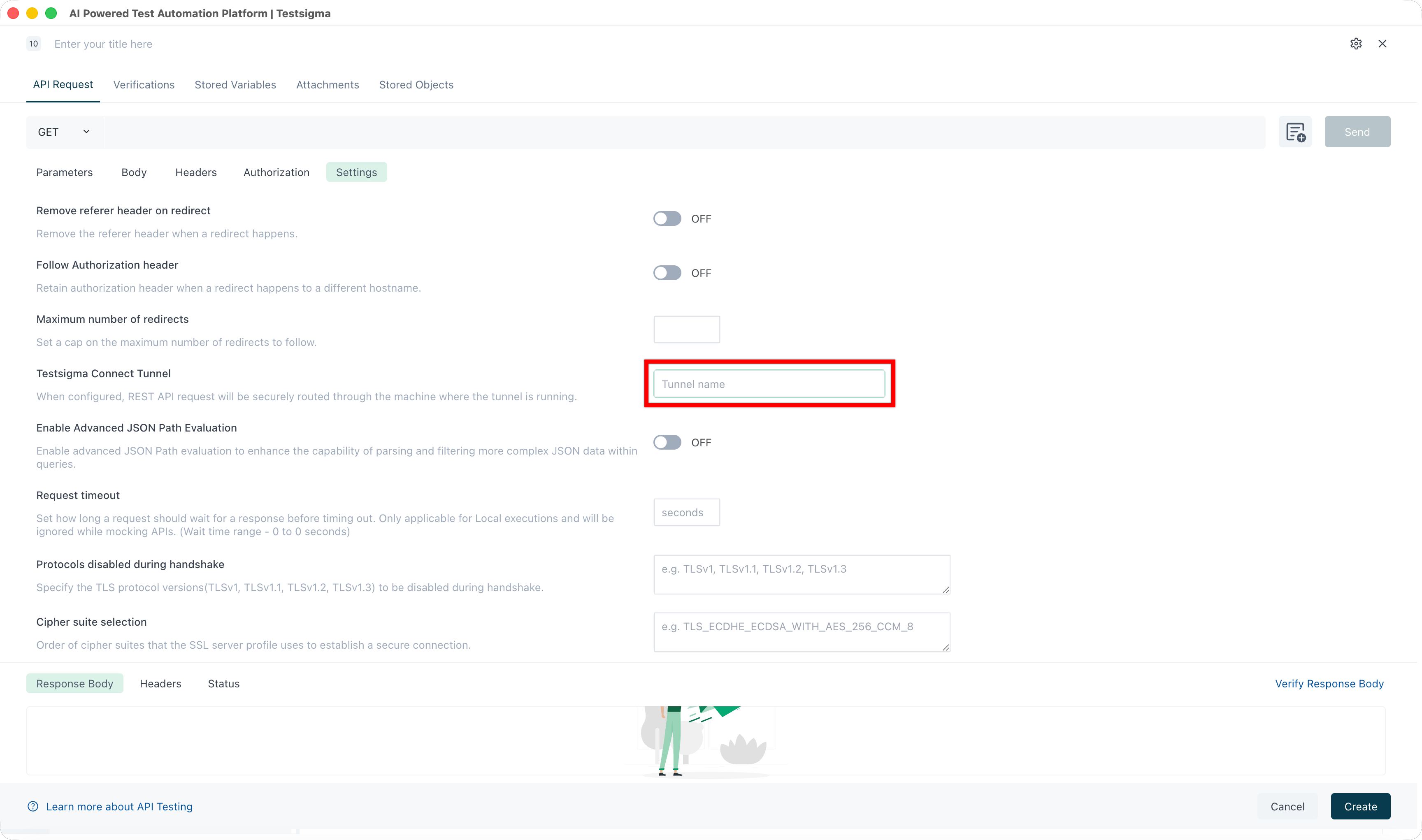
Task: Click the request URL input field
Action: (685, 132)
